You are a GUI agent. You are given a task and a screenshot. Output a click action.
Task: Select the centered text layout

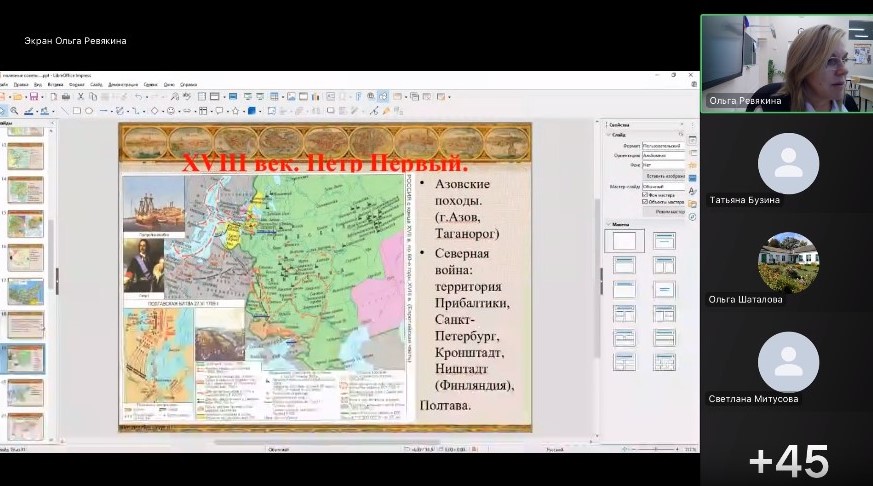[664, 289]
